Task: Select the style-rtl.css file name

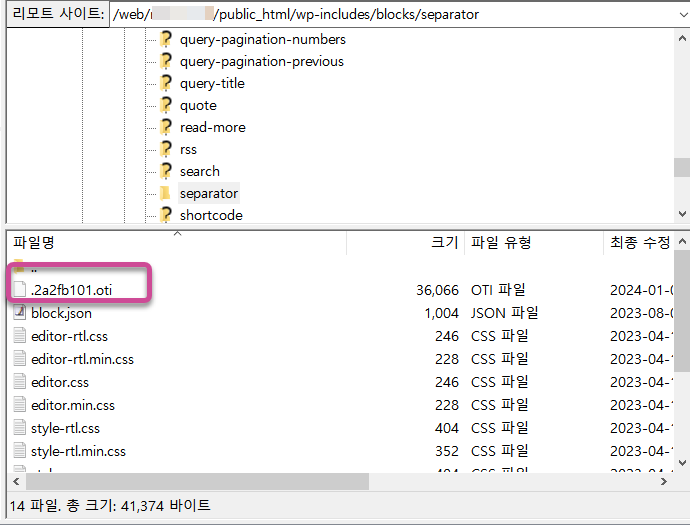Action: click(x=65, y=428)
